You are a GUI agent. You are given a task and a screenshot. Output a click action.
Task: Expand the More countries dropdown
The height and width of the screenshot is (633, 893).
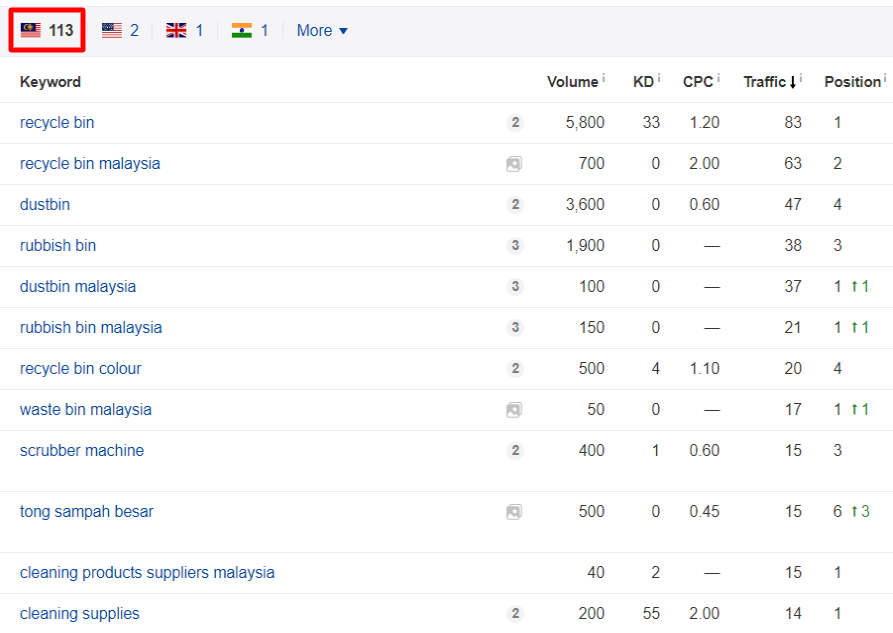322,30
